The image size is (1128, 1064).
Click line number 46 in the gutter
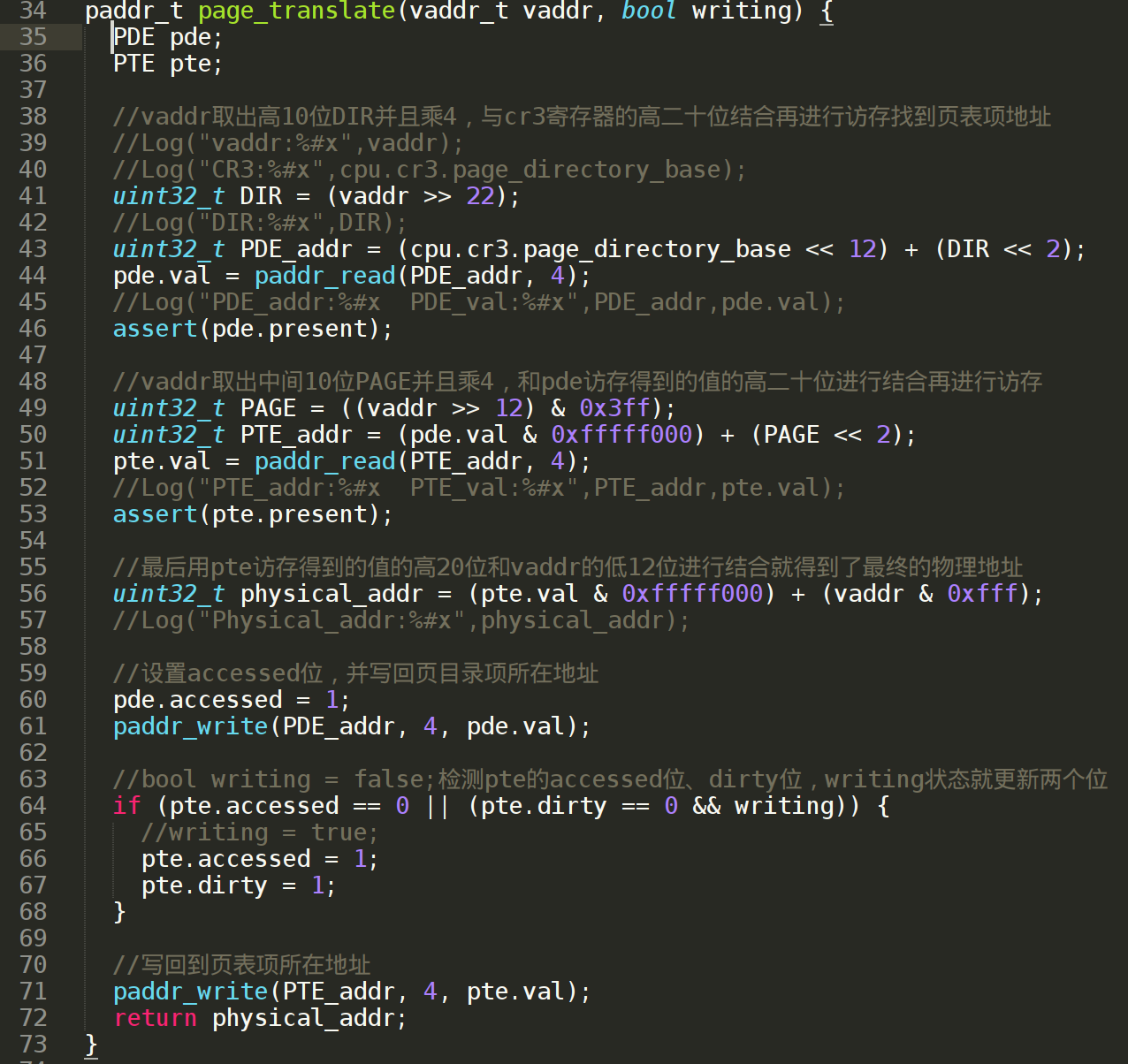coord(33,329)
